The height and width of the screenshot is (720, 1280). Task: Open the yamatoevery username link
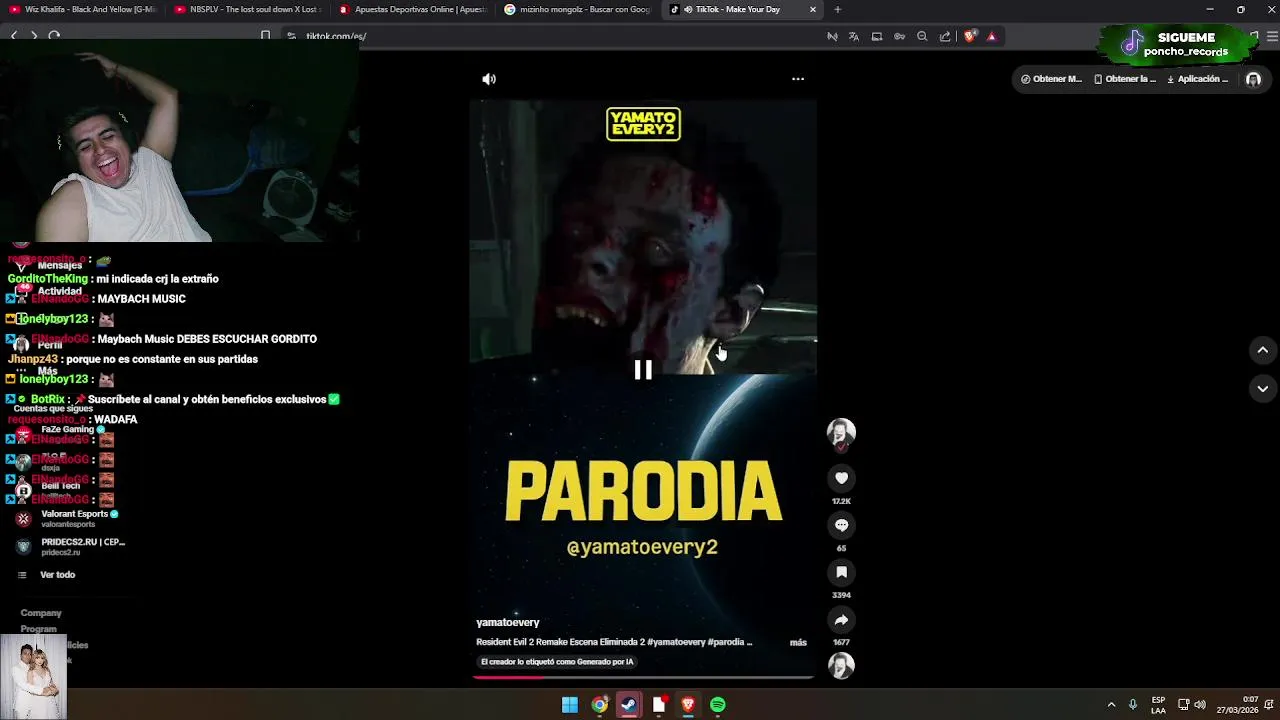point(507,622)
